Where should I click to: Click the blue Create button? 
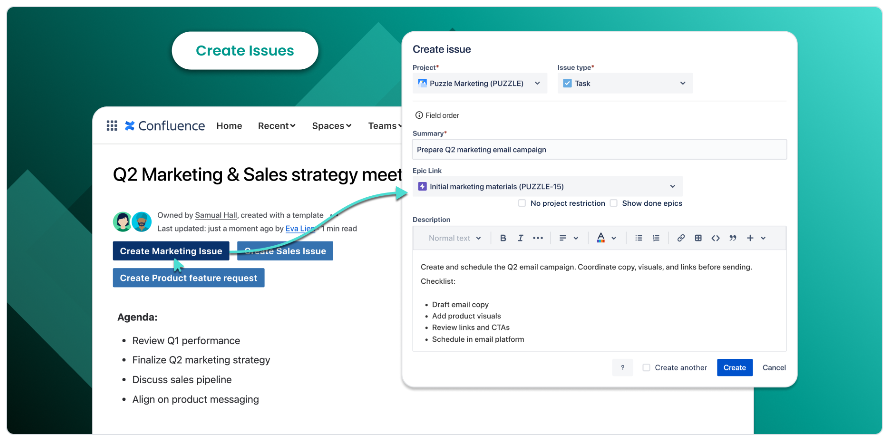735,367
